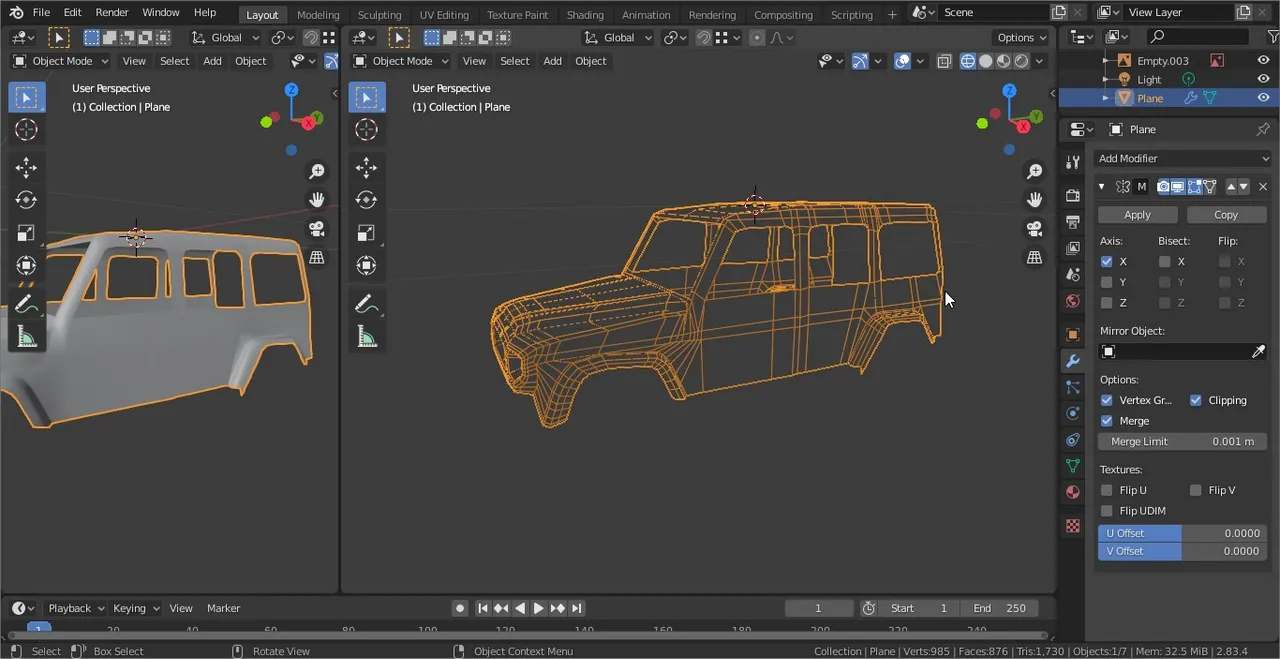Screen dimensions: 1280x659
Task: Select the Annotate tool in right viewport
Action: (366, 303)
